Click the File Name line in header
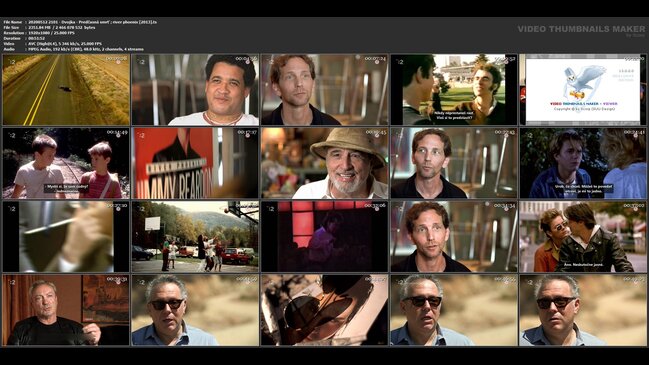This screenshot has width=649, height=365. tap(80, 22)
